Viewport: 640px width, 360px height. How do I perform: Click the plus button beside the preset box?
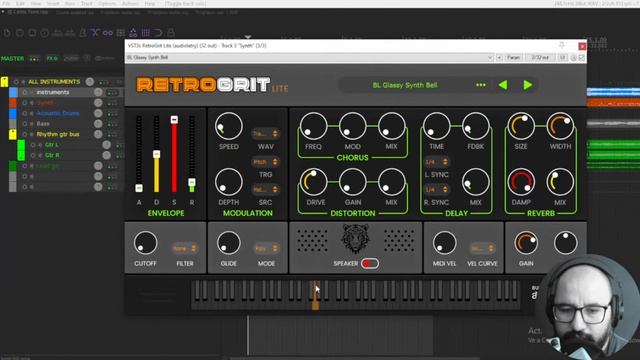pos(499,58)
